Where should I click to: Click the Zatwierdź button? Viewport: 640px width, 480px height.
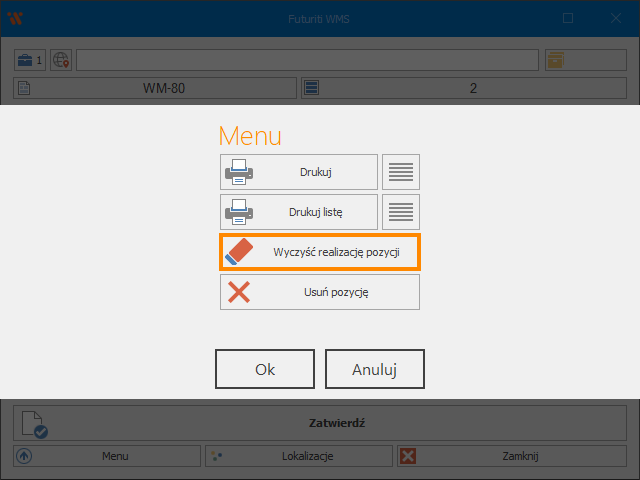(x=335, y=423)
